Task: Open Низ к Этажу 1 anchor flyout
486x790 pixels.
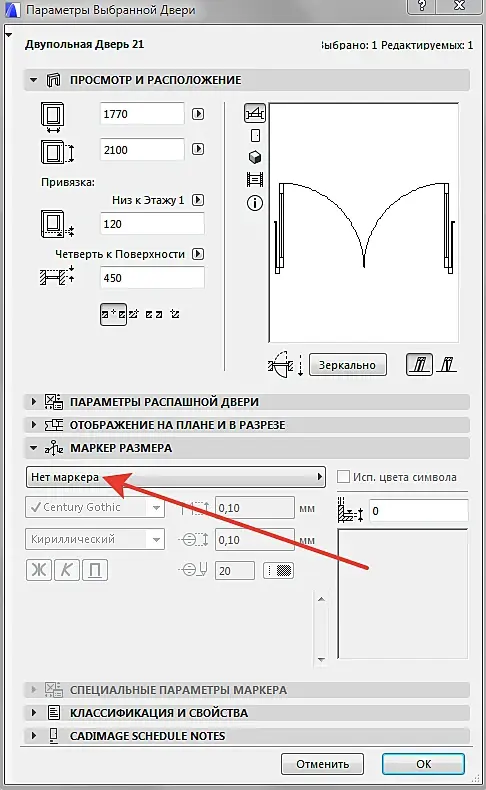Action: point(198,200)
